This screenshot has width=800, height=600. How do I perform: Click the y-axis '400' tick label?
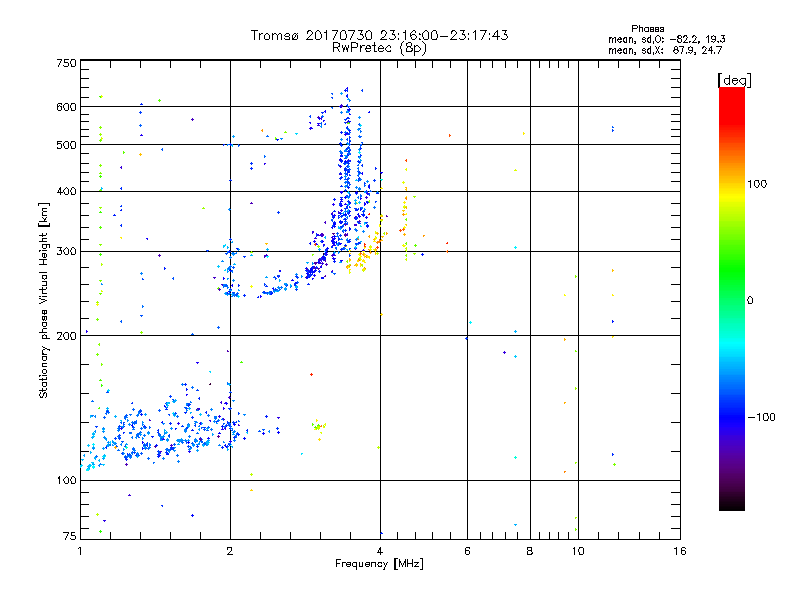(x=66, y=191)
